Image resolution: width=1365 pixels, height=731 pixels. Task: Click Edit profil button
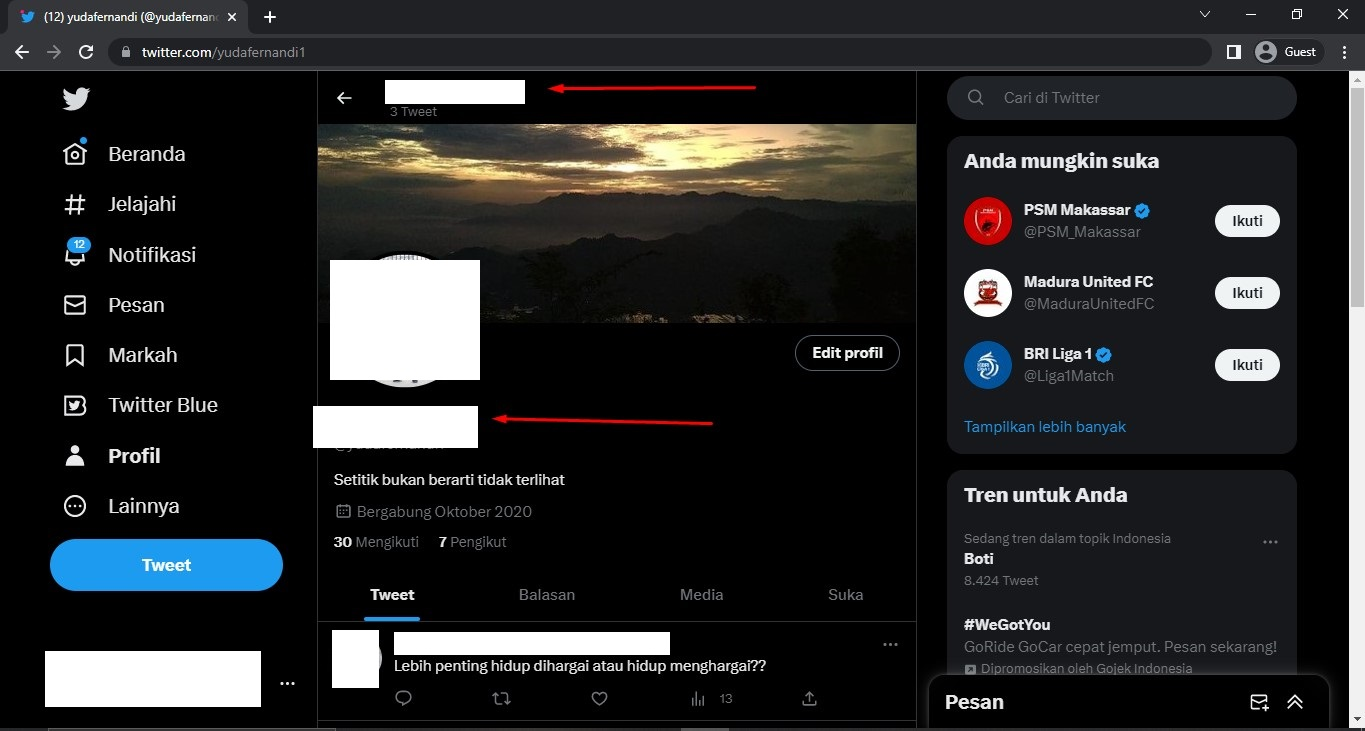[x=847, y=353]
